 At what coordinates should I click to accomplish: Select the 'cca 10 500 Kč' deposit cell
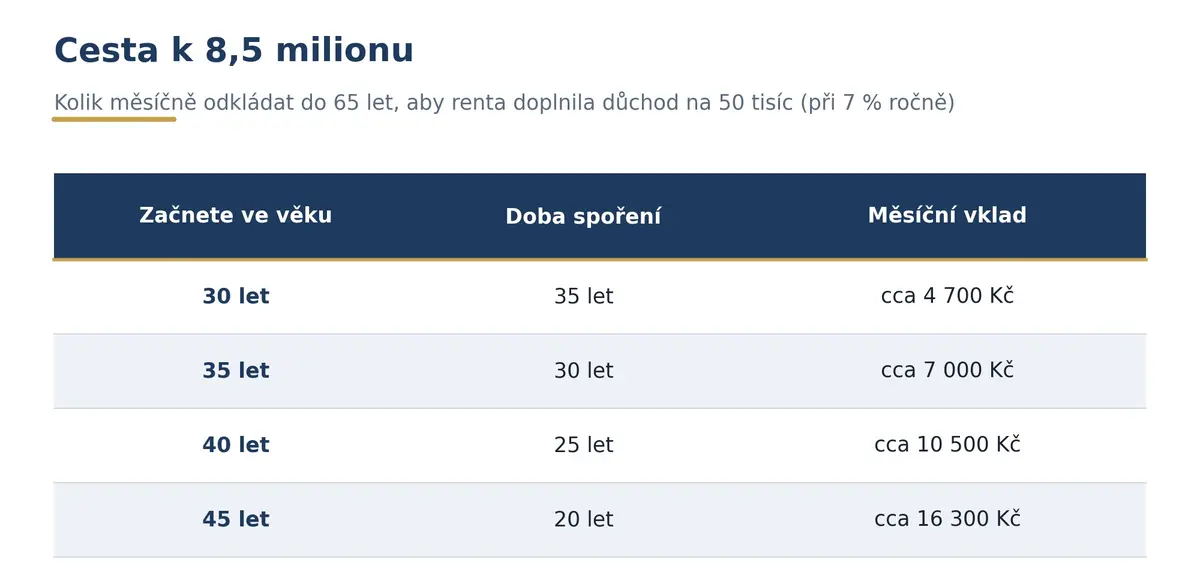tap(947, 445)
